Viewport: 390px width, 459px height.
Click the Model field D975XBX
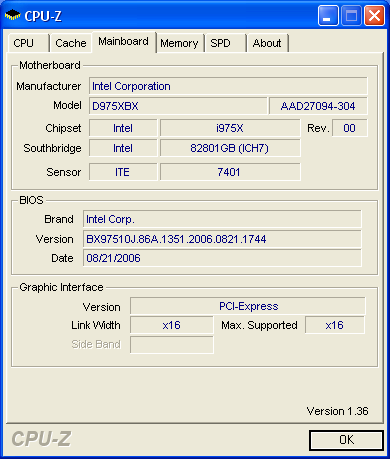click(x=178, y=106)
